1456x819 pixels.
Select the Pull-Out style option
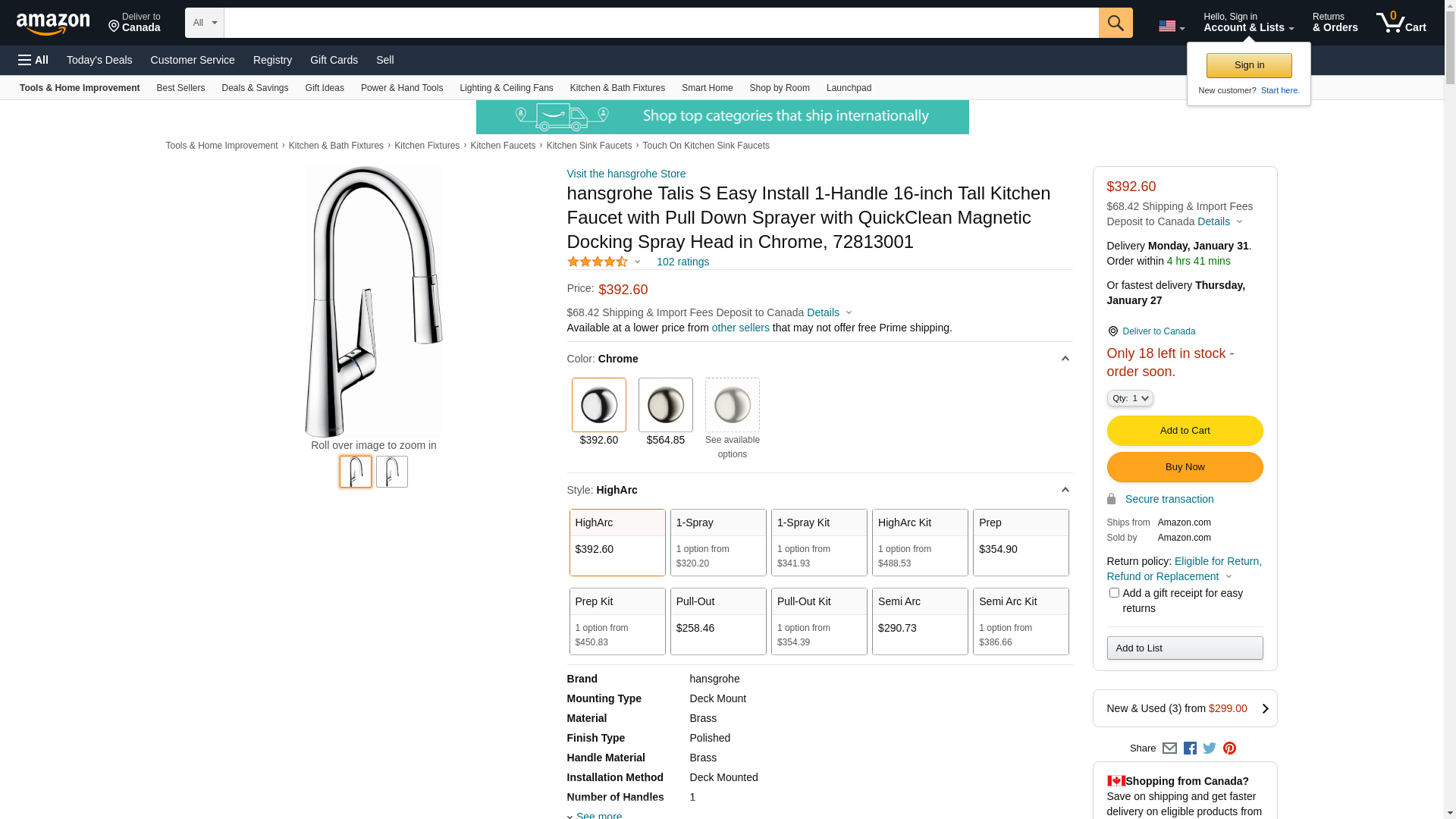point(718,621)
